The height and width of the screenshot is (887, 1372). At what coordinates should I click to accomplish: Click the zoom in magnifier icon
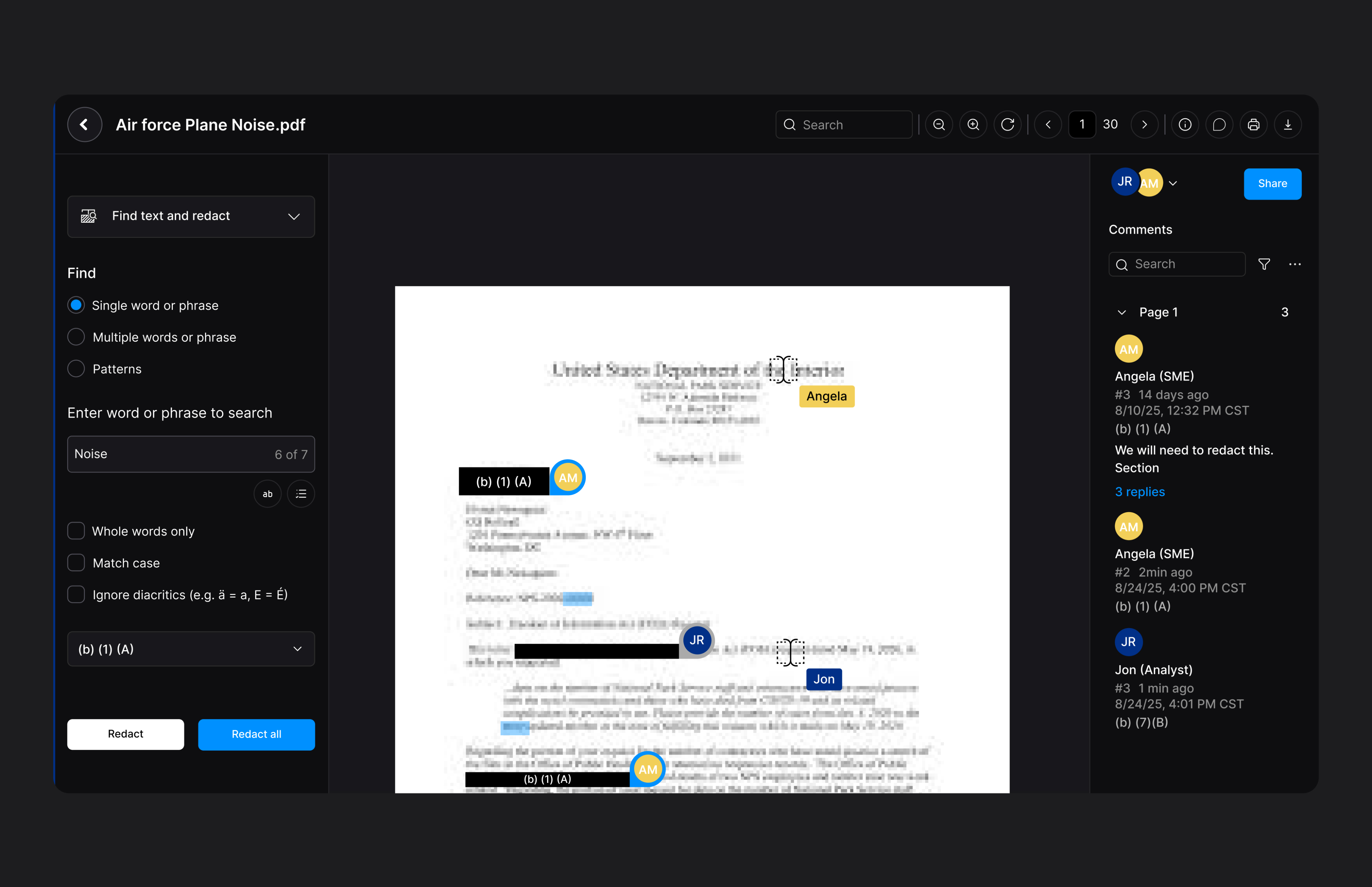click(973, 124)
